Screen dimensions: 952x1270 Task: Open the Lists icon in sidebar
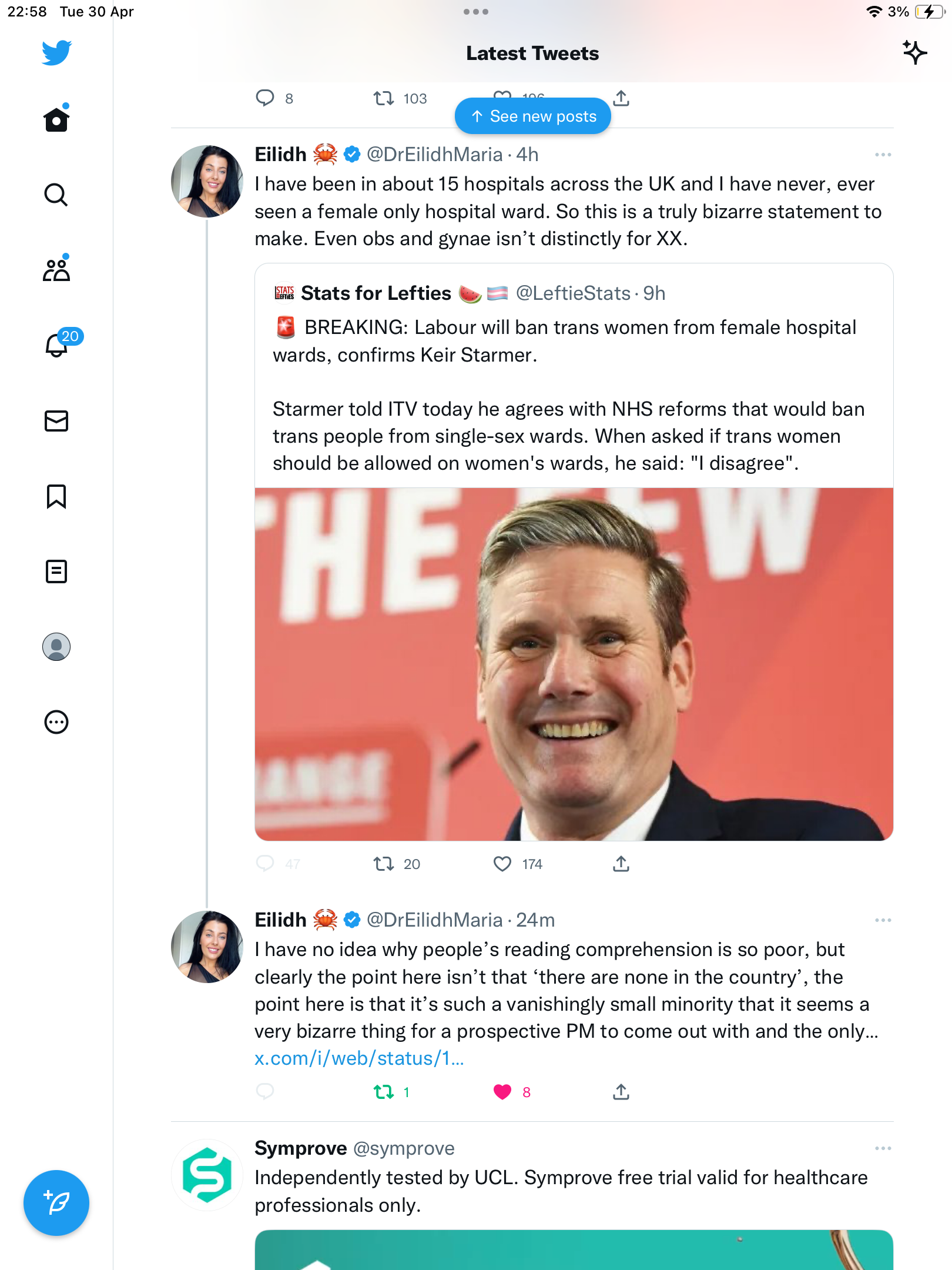click(x=56, y=571)
